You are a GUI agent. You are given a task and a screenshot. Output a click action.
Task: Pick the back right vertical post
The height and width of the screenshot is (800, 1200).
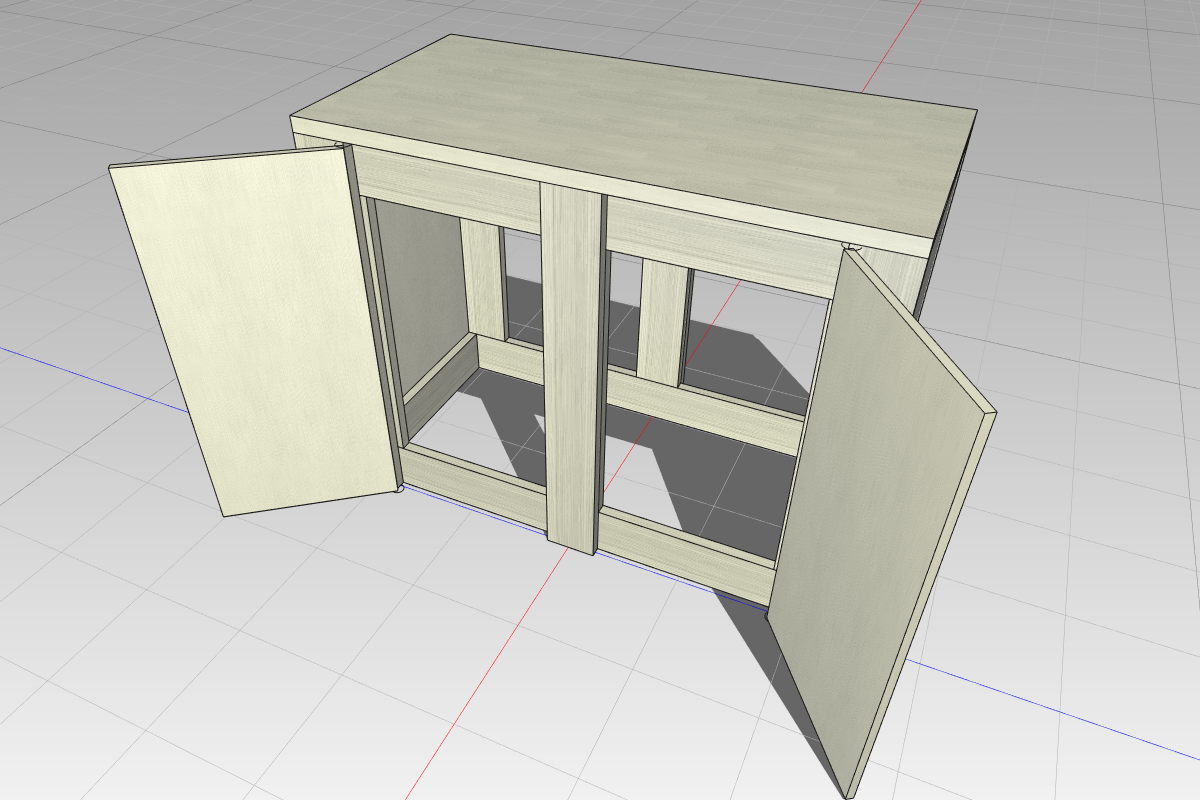click(661, 320)
